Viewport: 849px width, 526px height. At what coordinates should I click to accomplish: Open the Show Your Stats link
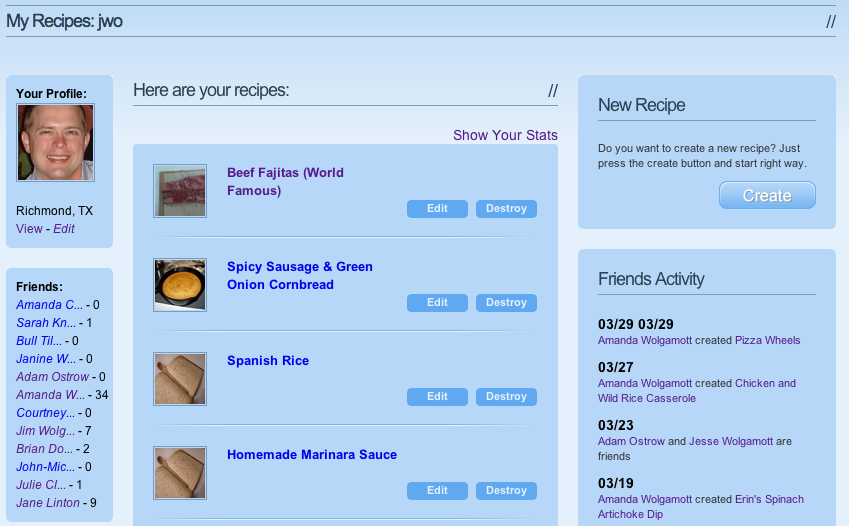[x=505, y=135]
